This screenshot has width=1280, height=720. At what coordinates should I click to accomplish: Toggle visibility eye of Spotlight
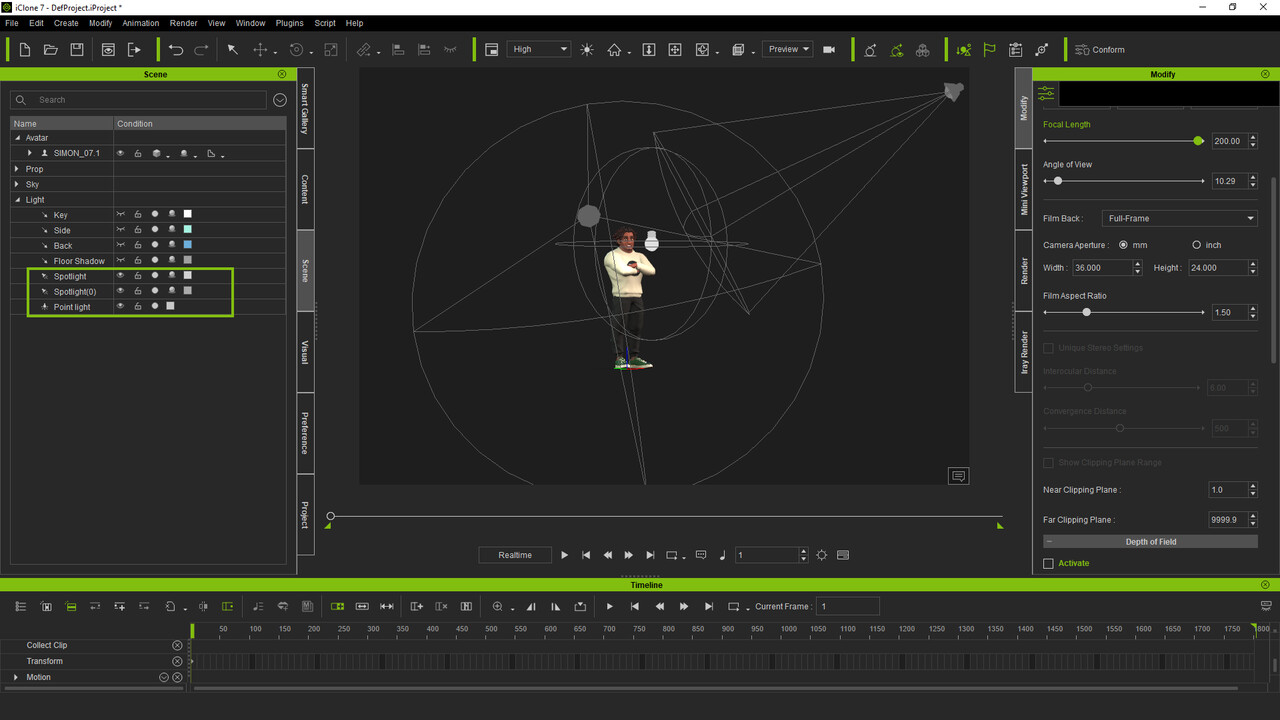121,276
